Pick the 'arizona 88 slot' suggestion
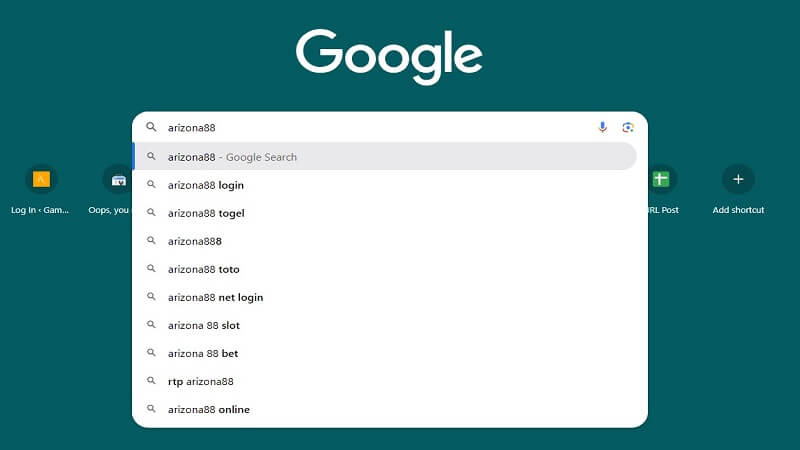 click(x=204, y=325)
